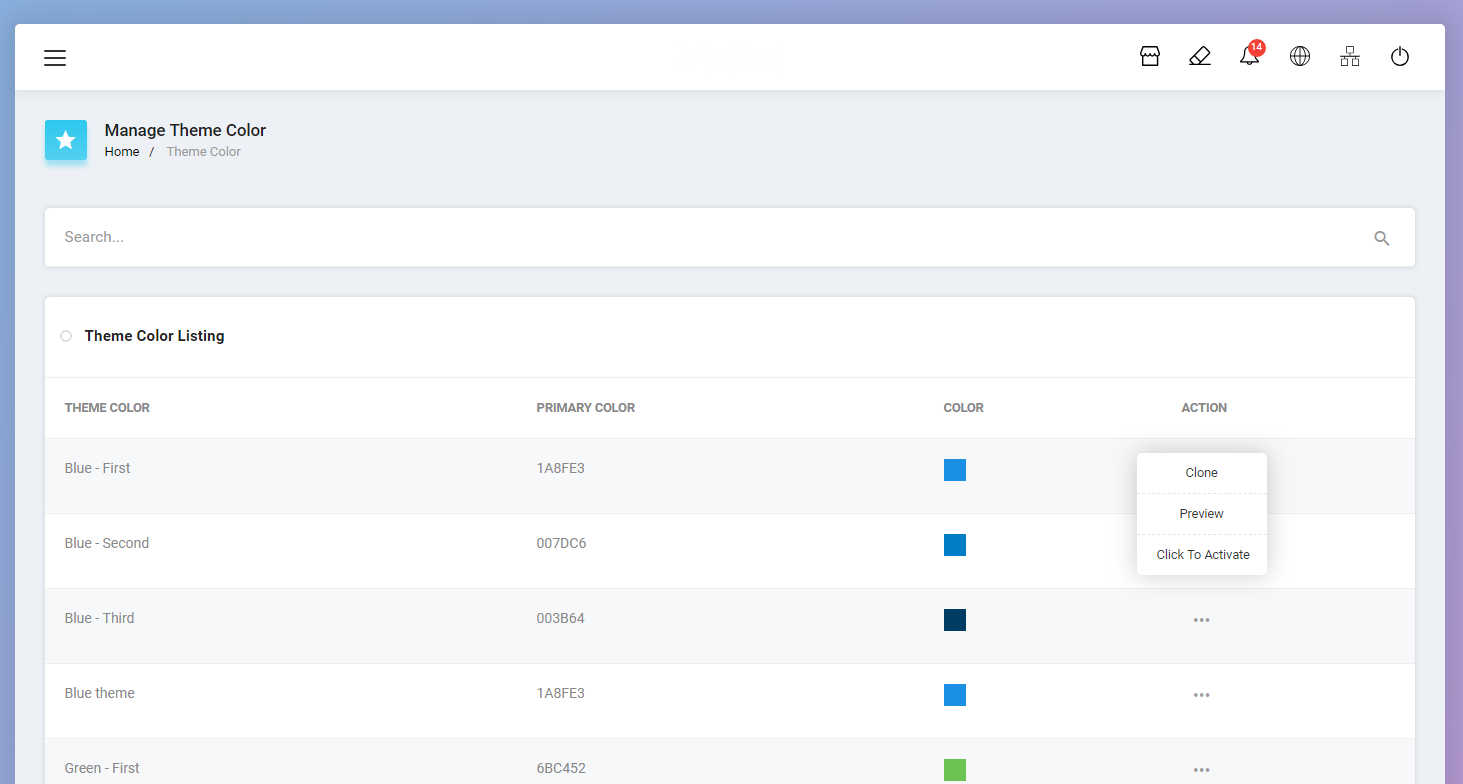Click the power logout icon
1463x784 pixels.
point(1399,56)
